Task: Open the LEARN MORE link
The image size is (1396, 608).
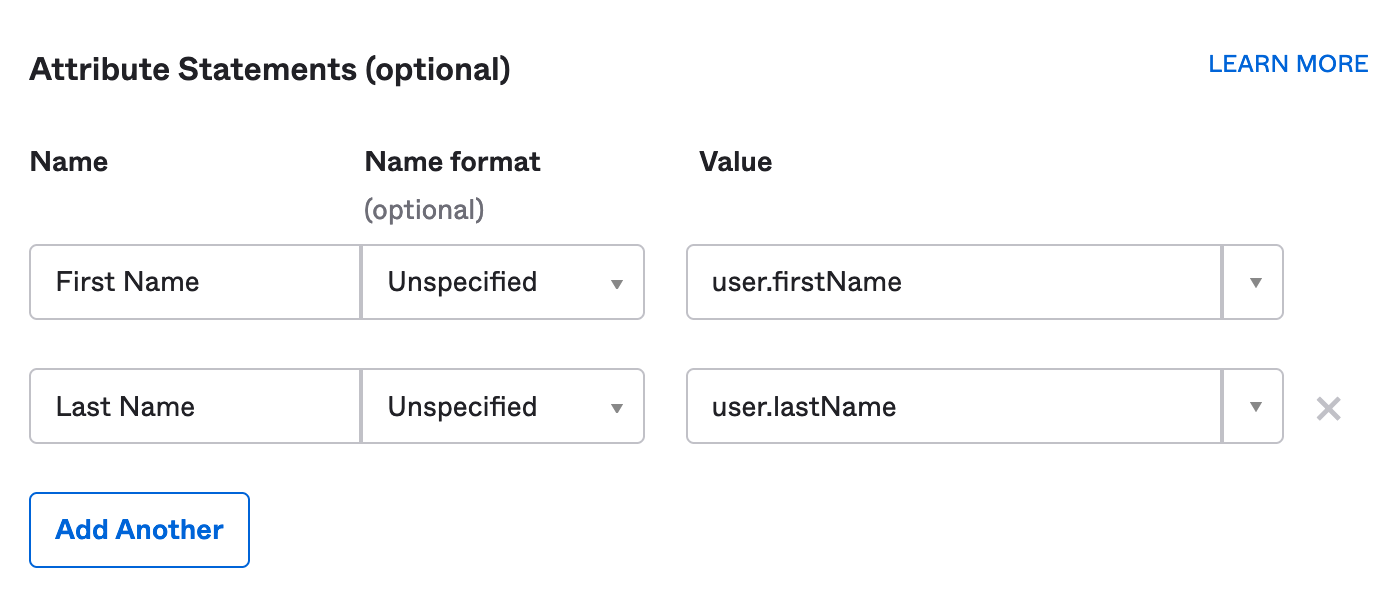Action: 1288,64
